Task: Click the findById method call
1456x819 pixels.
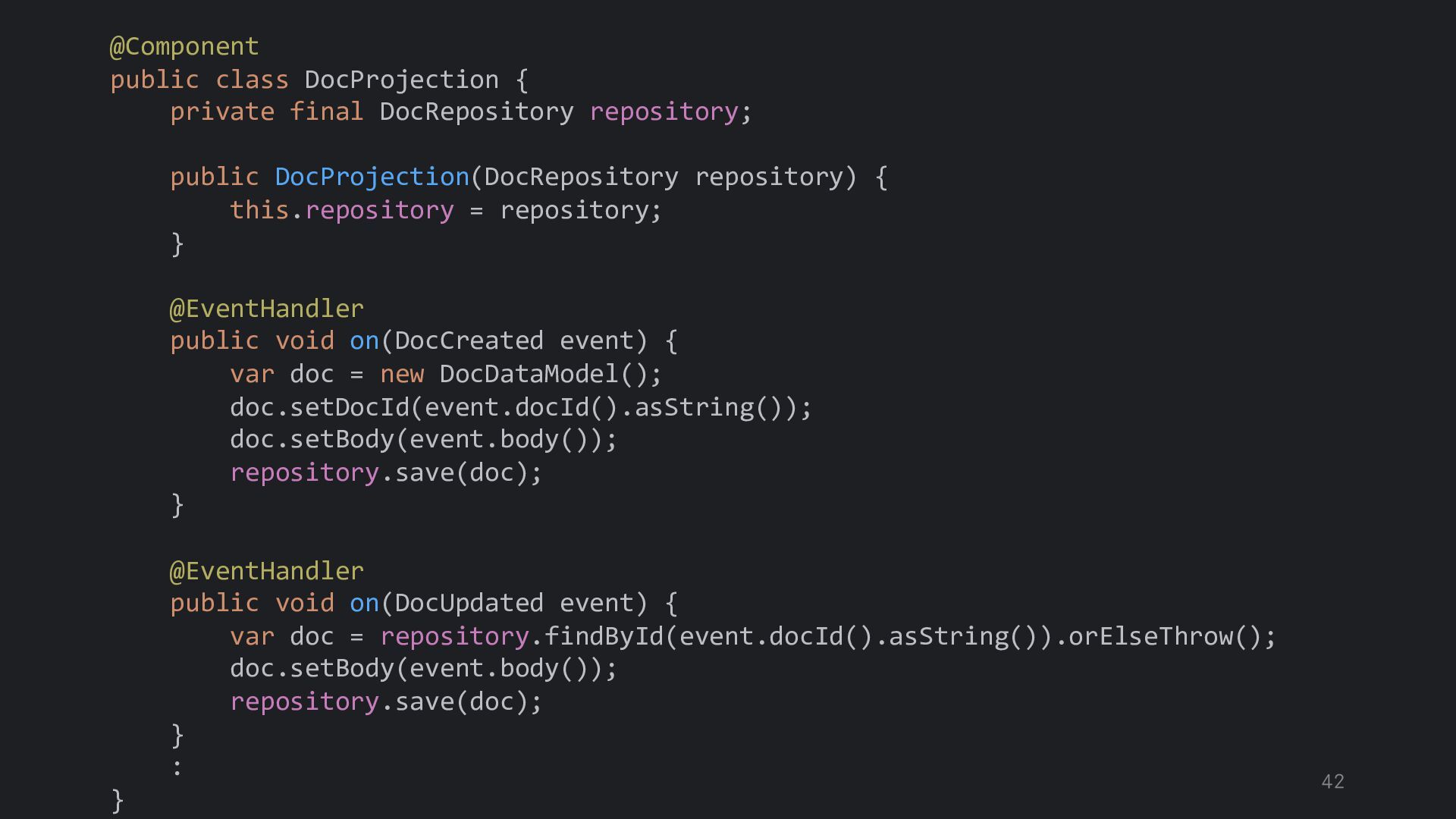Action: [604, 637]
